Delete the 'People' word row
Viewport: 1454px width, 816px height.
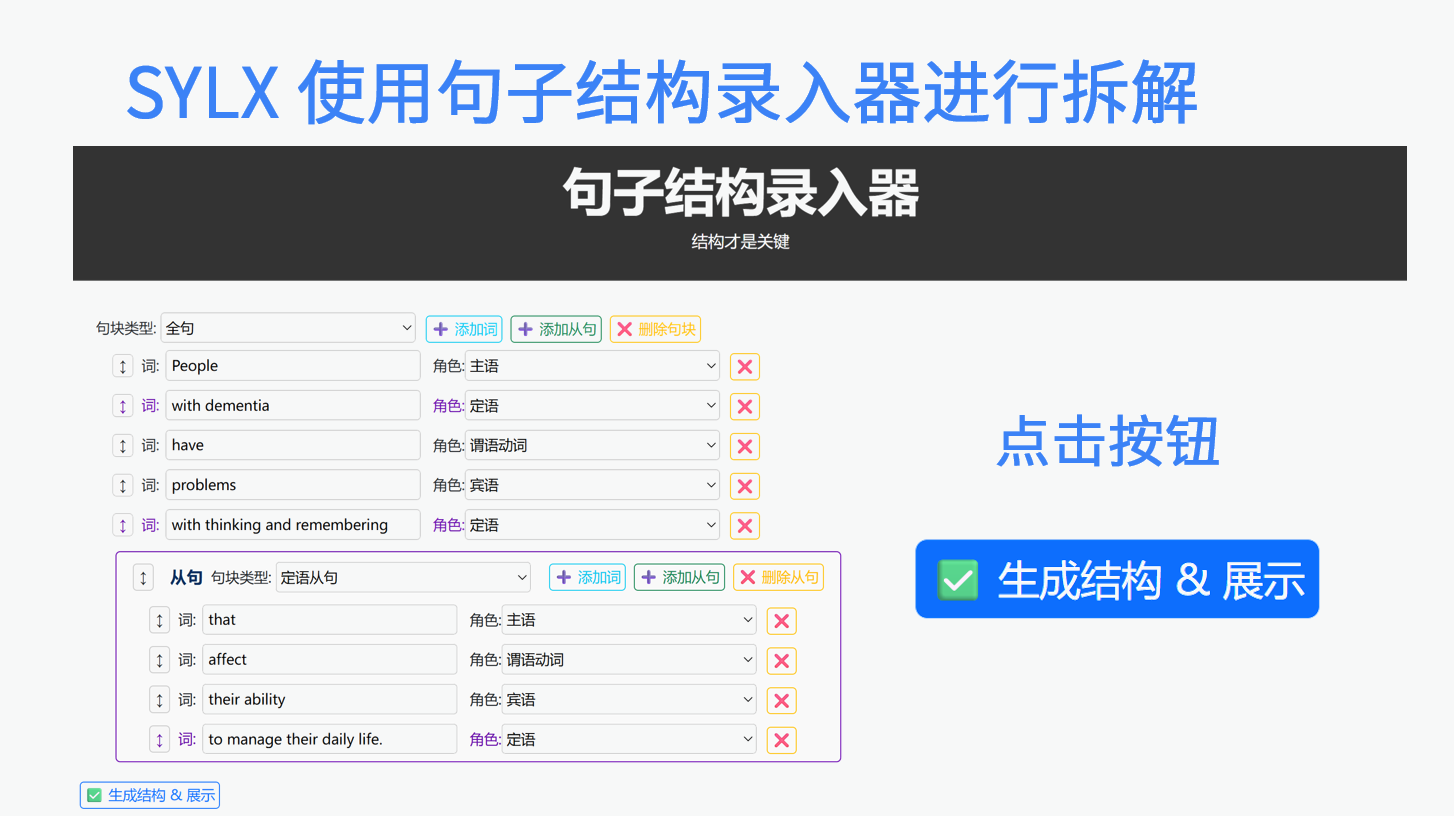745,367
